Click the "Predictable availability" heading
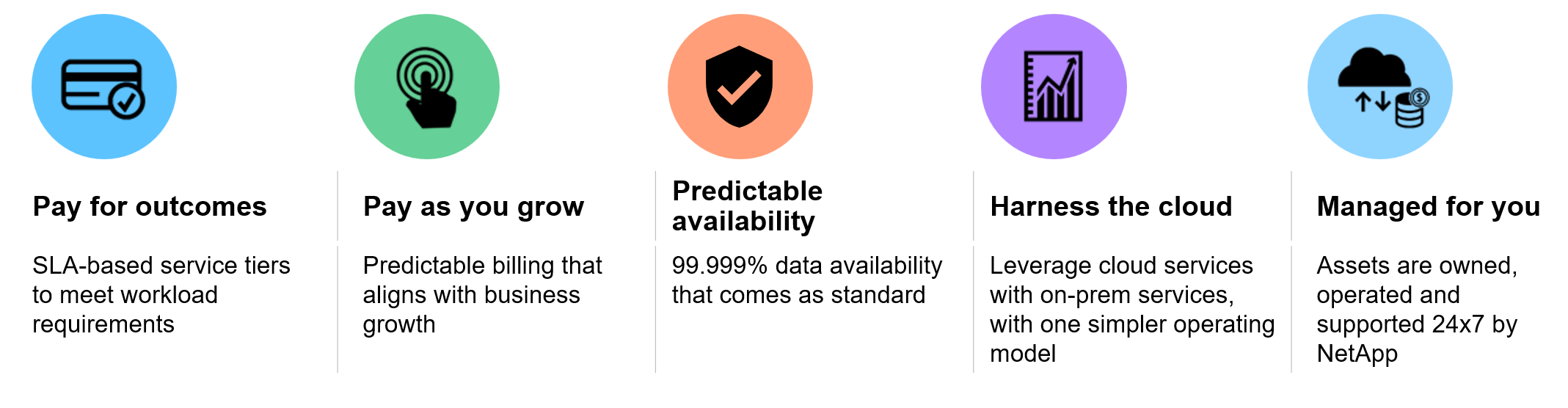 [x=747, y=206]
